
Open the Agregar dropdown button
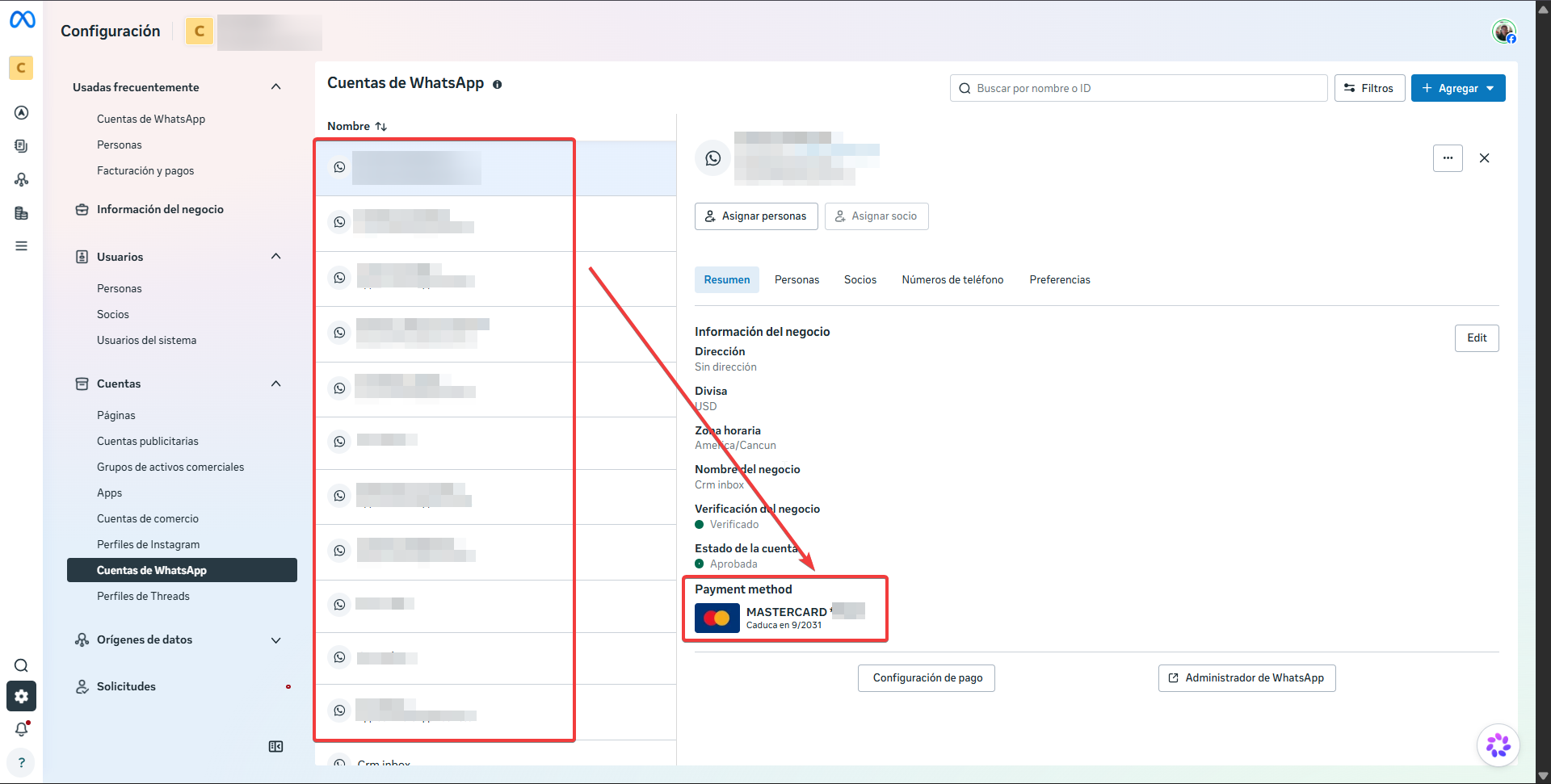(x=1458, y=88)
